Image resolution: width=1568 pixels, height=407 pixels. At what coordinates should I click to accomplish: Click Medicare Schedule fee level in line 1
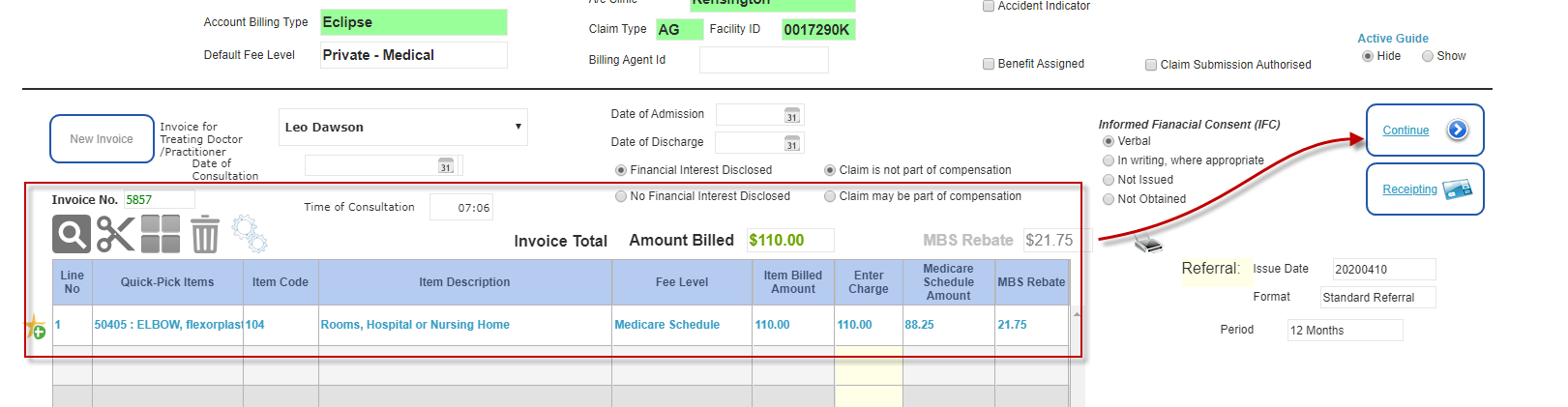click(667, 325)
